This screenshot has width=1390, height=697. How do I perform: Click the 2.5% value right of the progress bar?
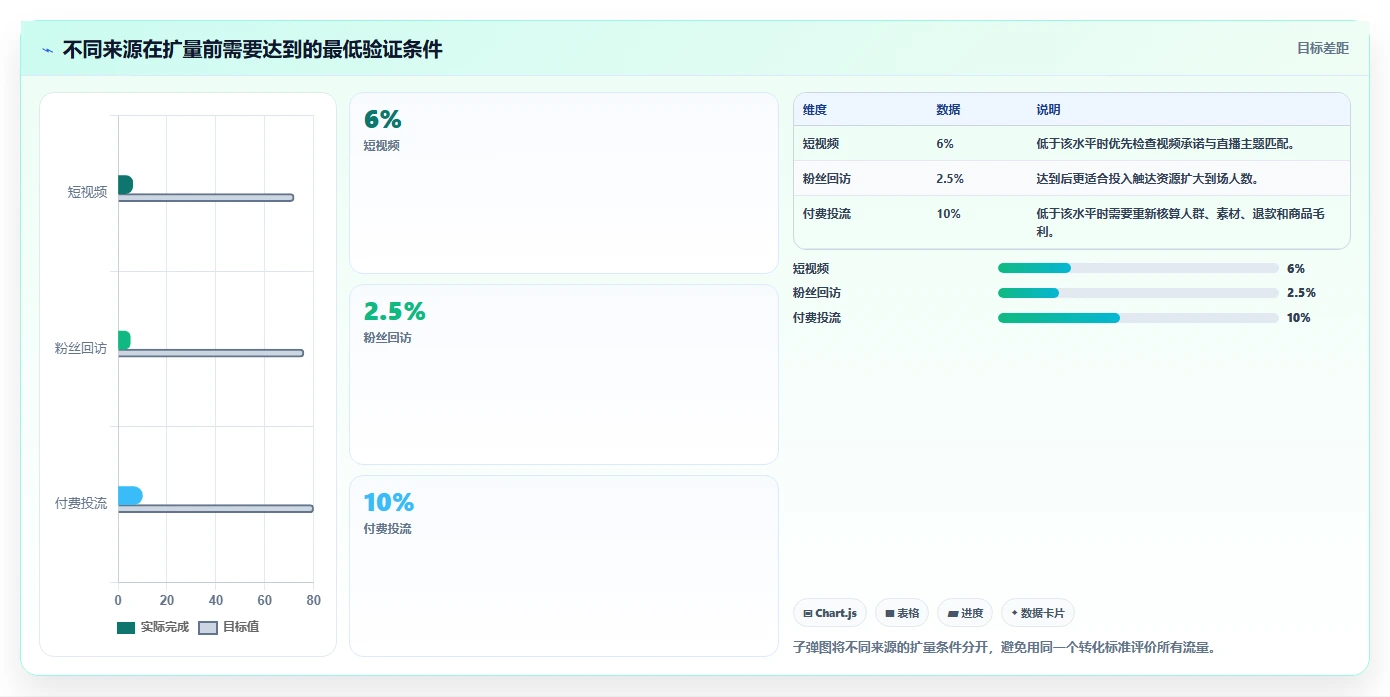point(1301,293)
